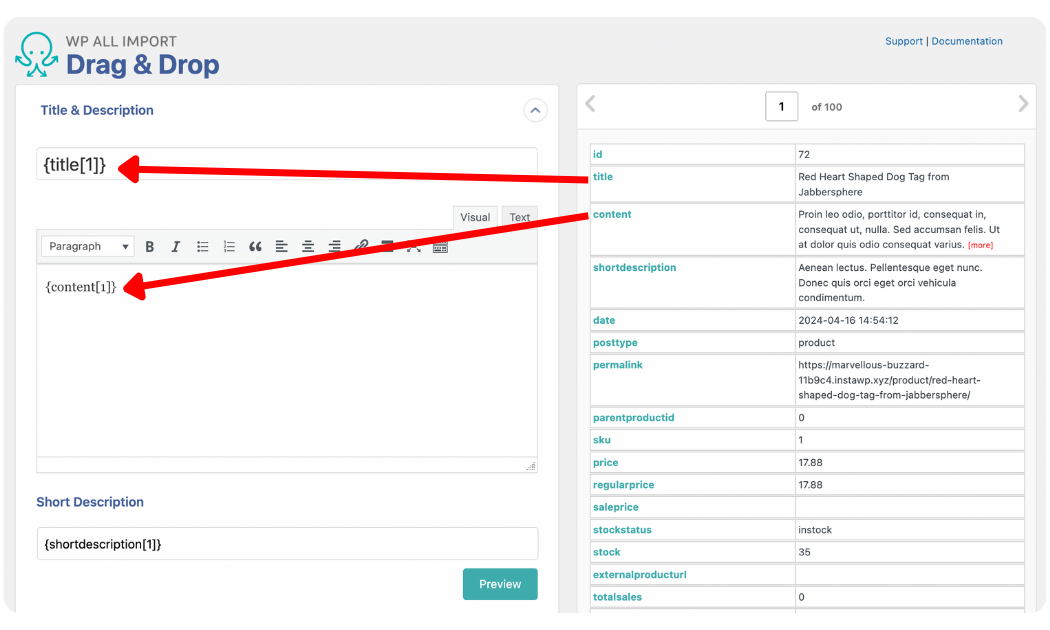Open the Toolbar Toggle kitchen sink
Viewport: 1050px width, 630px height.
(440, 246)
